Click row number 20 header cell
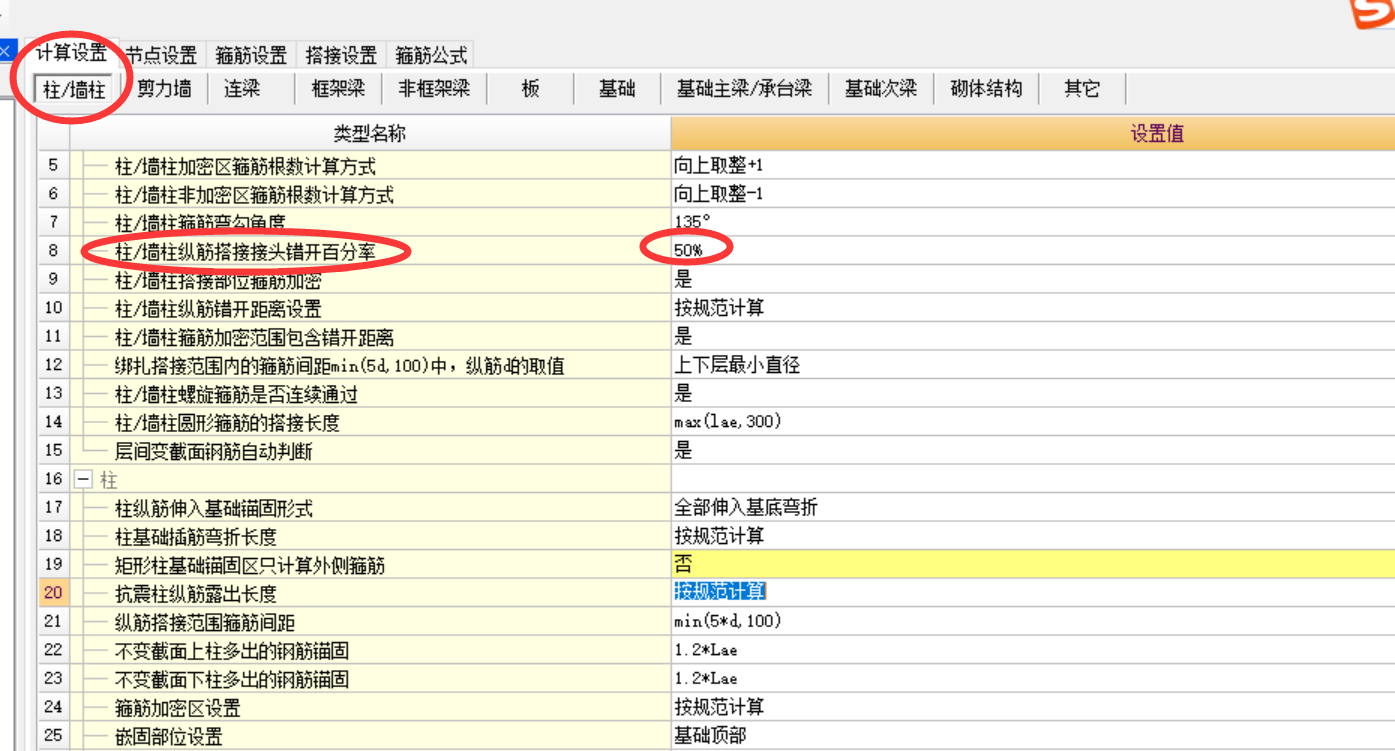This screenshot has width=1395, height=751. click(x=53, y=593)
